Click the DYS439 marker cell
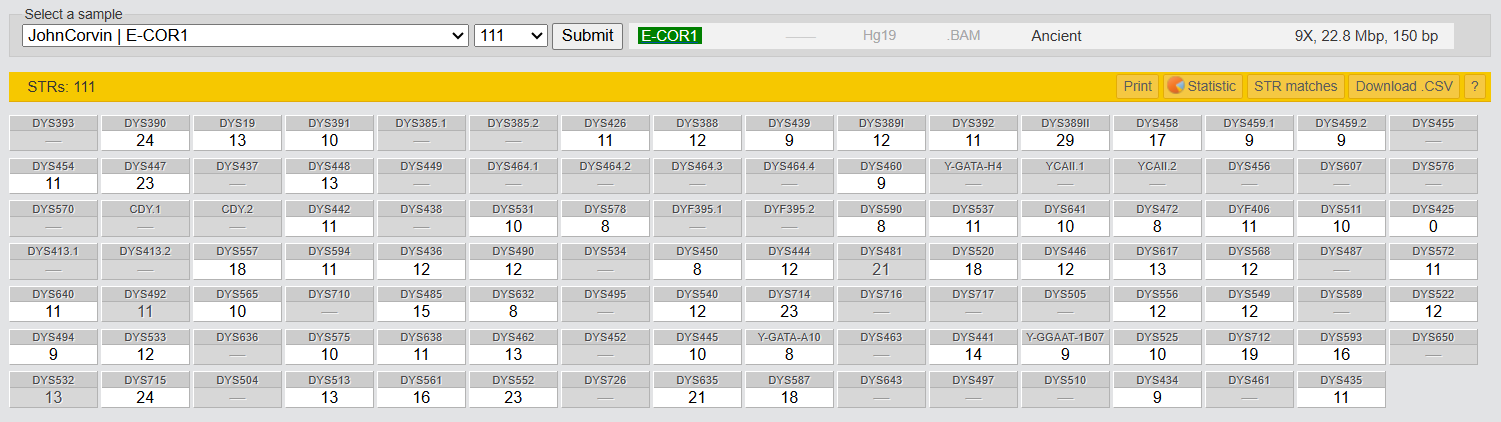The image size is (1501, 422). pos(789,133)
